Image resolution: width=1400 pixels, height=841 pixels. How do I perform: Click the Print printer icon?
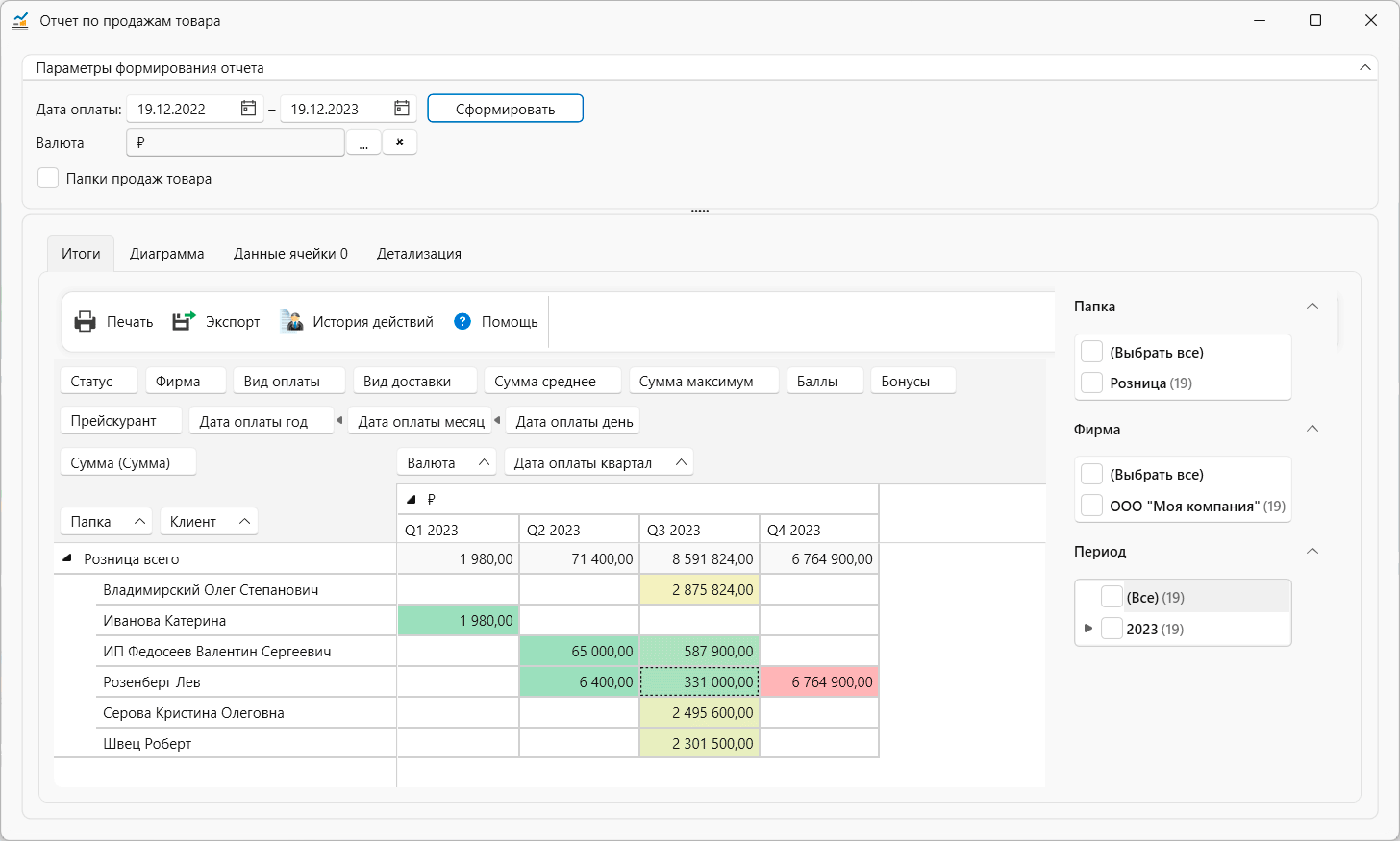click(86, 322)
